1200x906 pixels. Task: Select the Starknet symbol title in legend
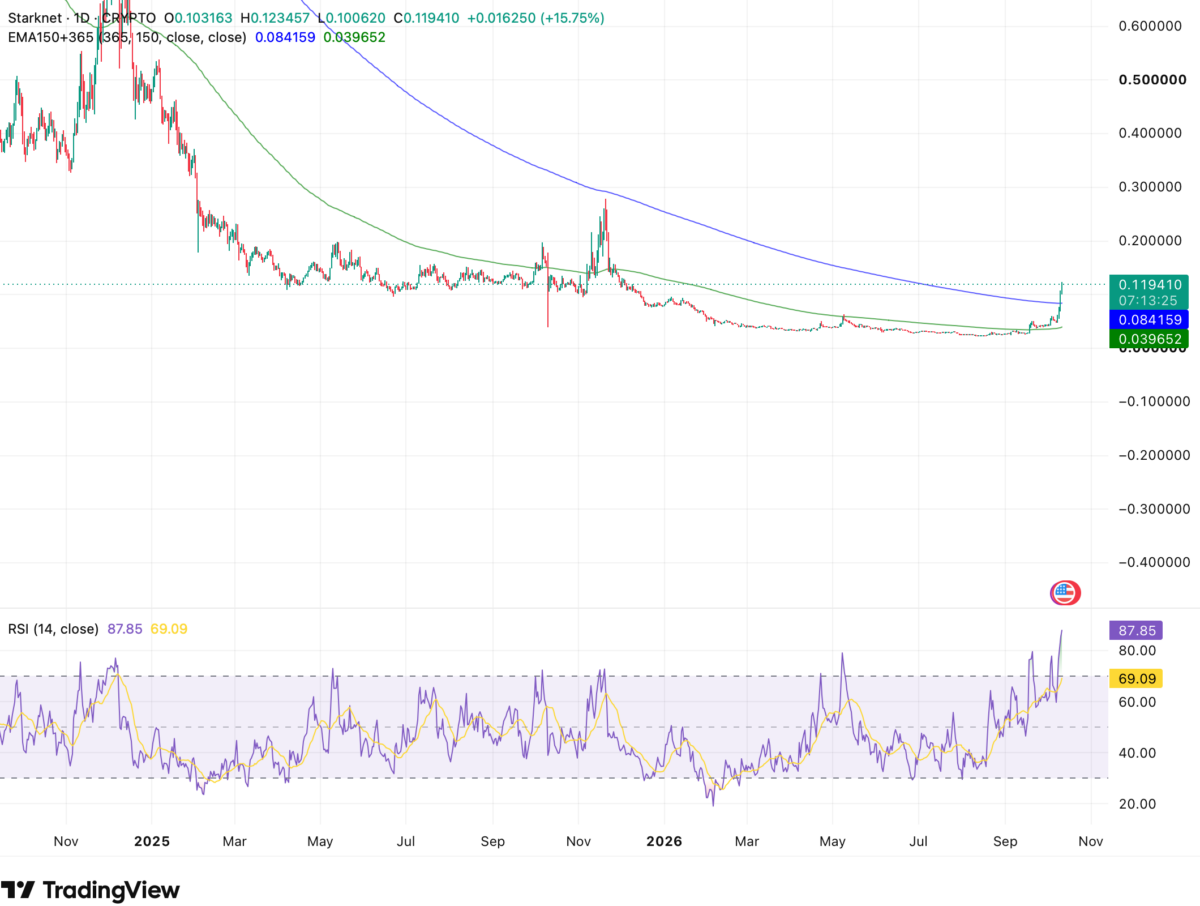click(x=33, y=18)
